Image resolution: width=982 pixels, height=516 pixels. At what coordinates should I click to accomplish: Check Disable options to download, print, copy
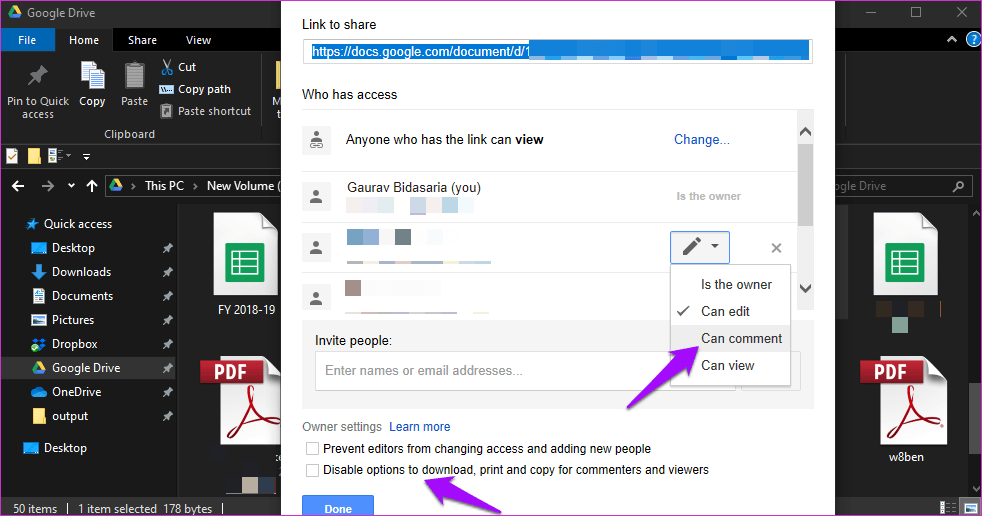312,470
